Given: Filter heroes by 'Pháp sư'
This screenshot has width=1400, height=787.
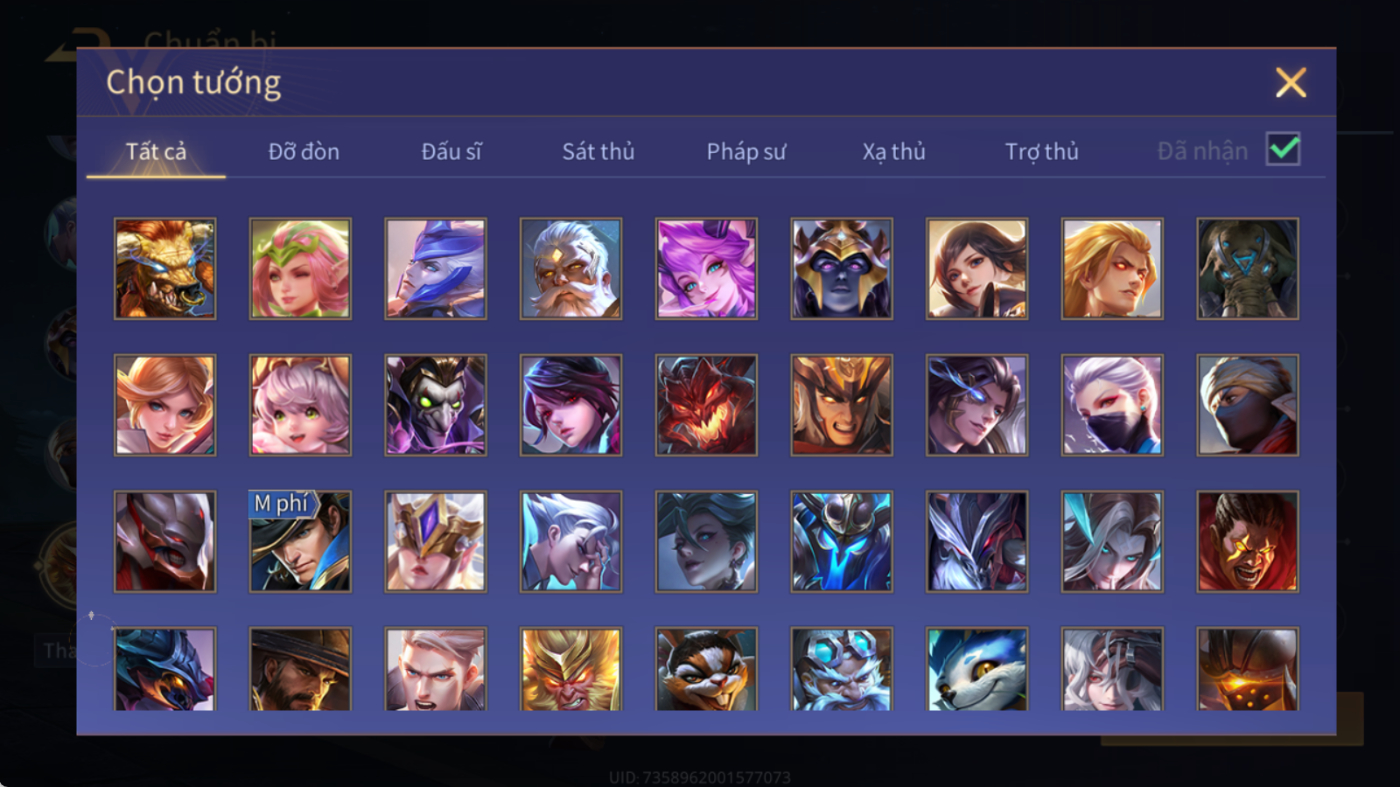Looking at the screenshot, I should coord(746,152).
